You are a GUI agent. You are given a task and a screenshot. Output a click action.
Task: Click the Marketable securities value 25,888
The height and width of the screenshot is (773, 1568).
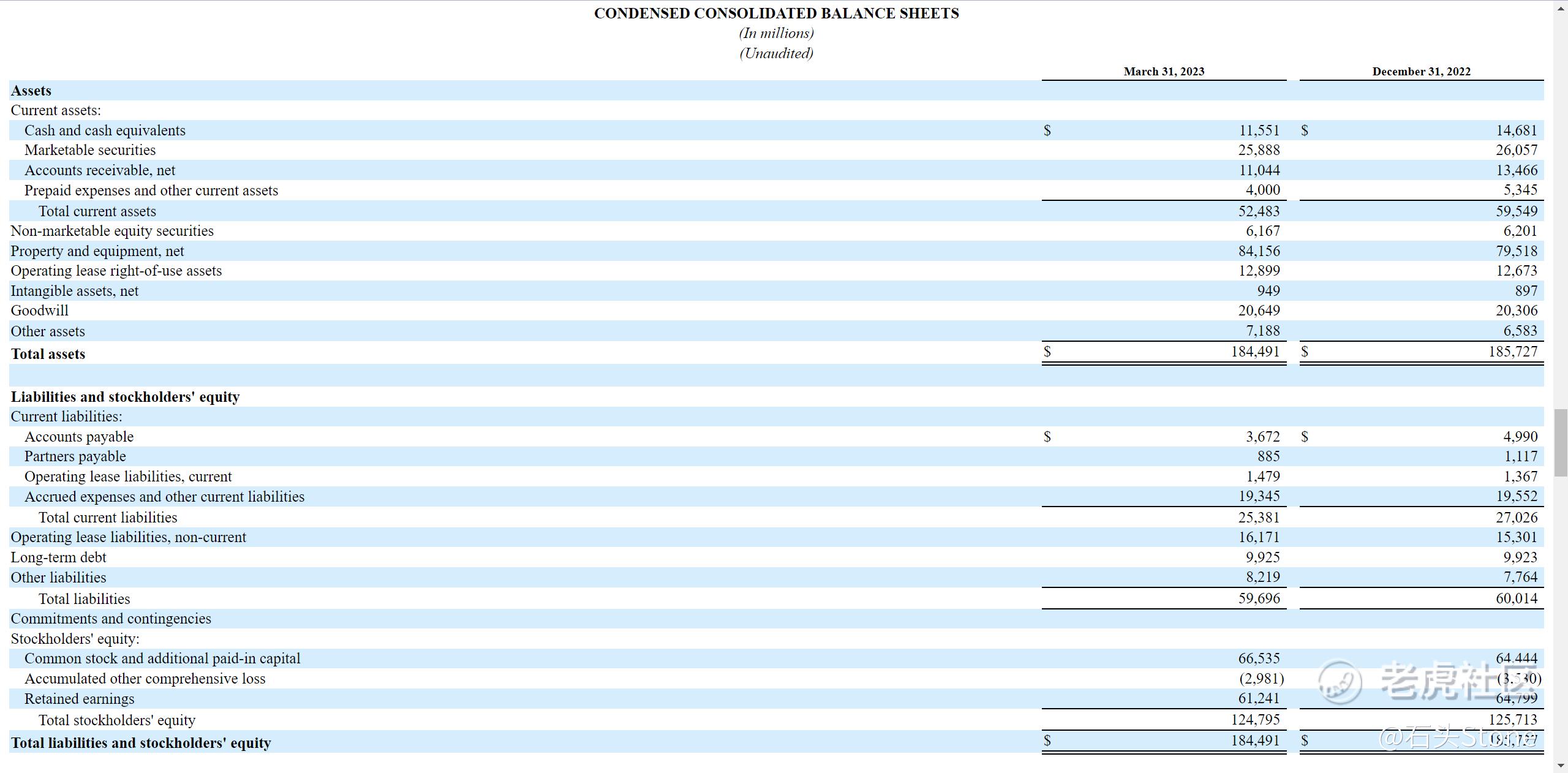tap(1259, 150)
